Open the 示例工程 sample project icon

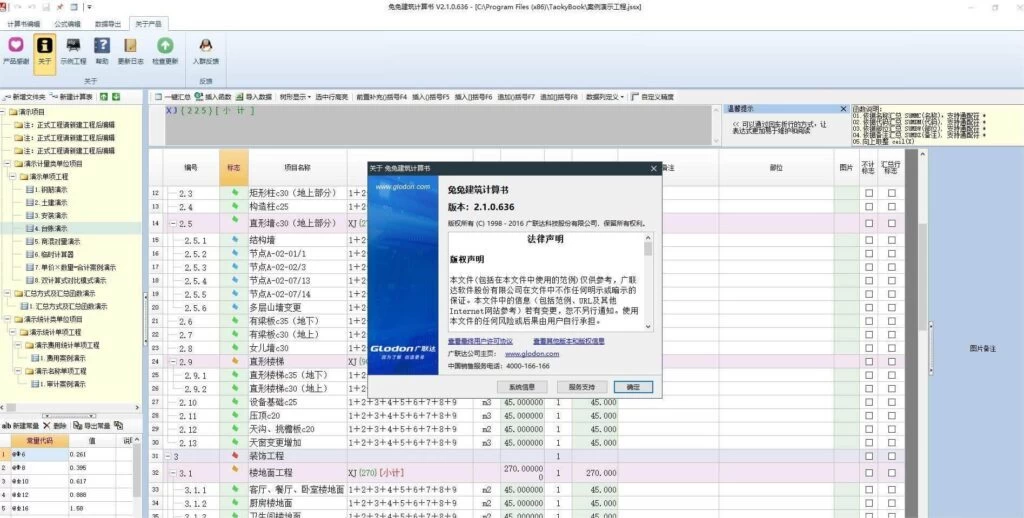tap(73, 46)
